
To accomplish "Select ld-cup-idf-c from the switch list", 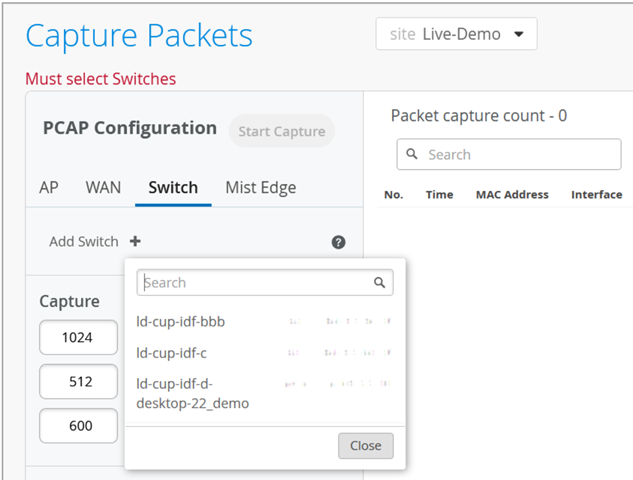I will pos(172,353).
